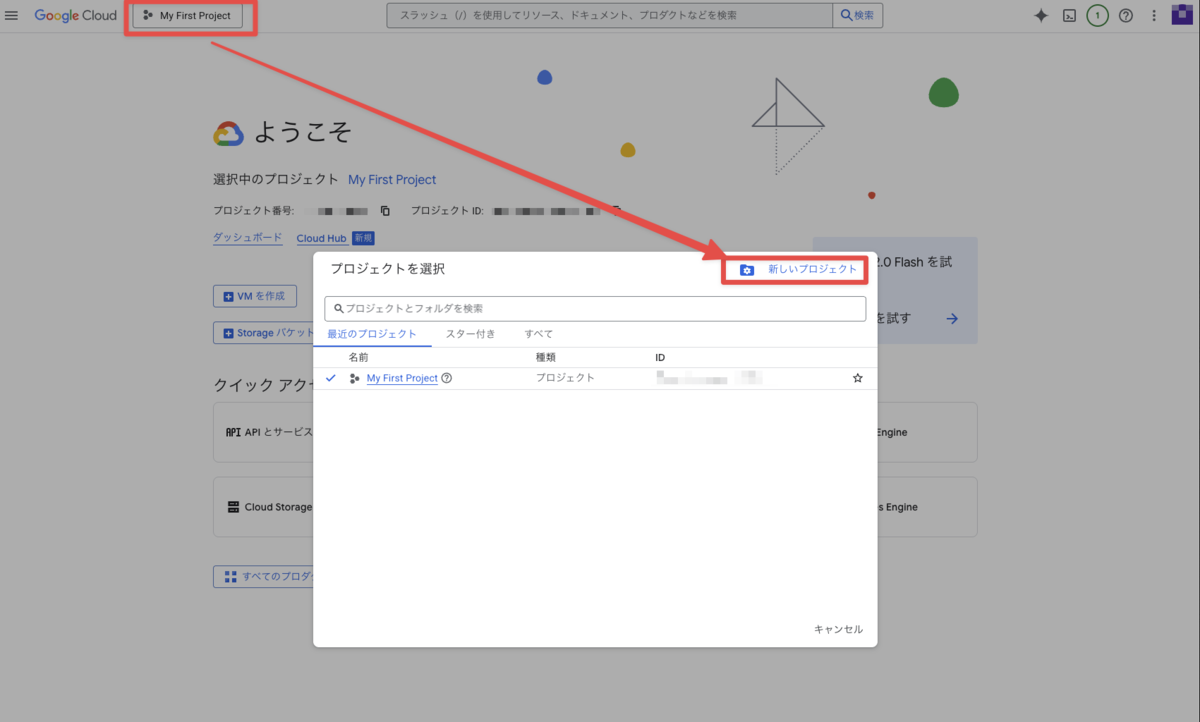The height and width of the screenshot is (722, 1200).
Task: Open My First Project link in list
Action: [x=402, y=378]
